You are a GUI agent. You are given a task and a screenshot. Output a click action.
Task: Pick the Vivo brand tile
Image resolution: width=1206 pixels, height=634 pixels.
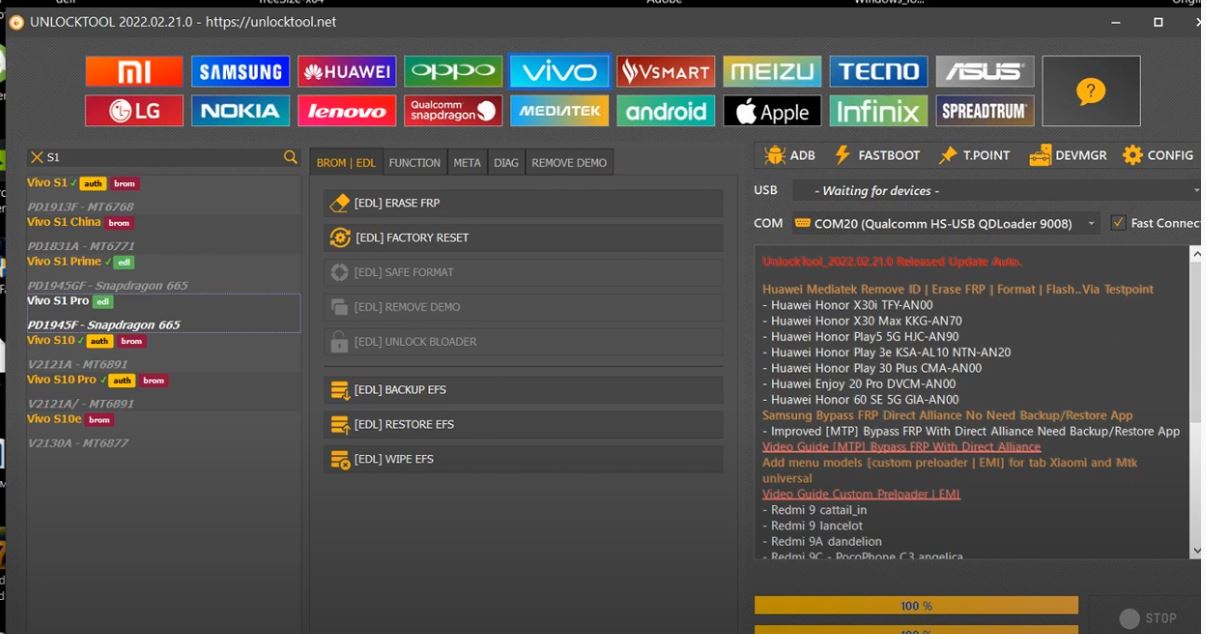(x=559, y=71)
